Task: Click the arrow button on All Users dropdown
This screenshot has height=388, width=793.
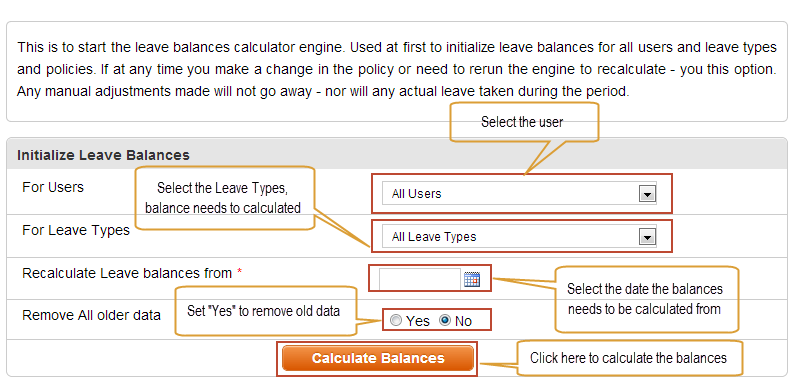Action: 647,194
